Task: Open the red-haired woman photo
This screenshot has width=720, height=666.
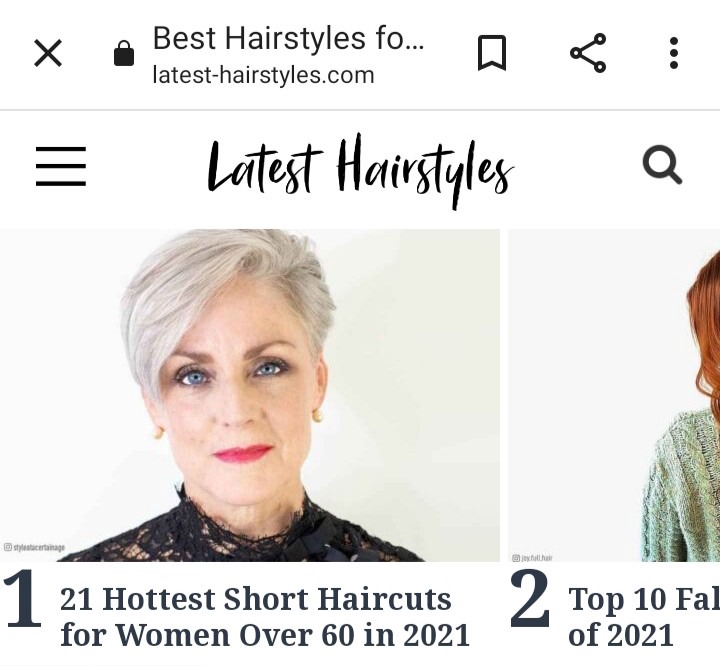Action: (x=614, y=395)
